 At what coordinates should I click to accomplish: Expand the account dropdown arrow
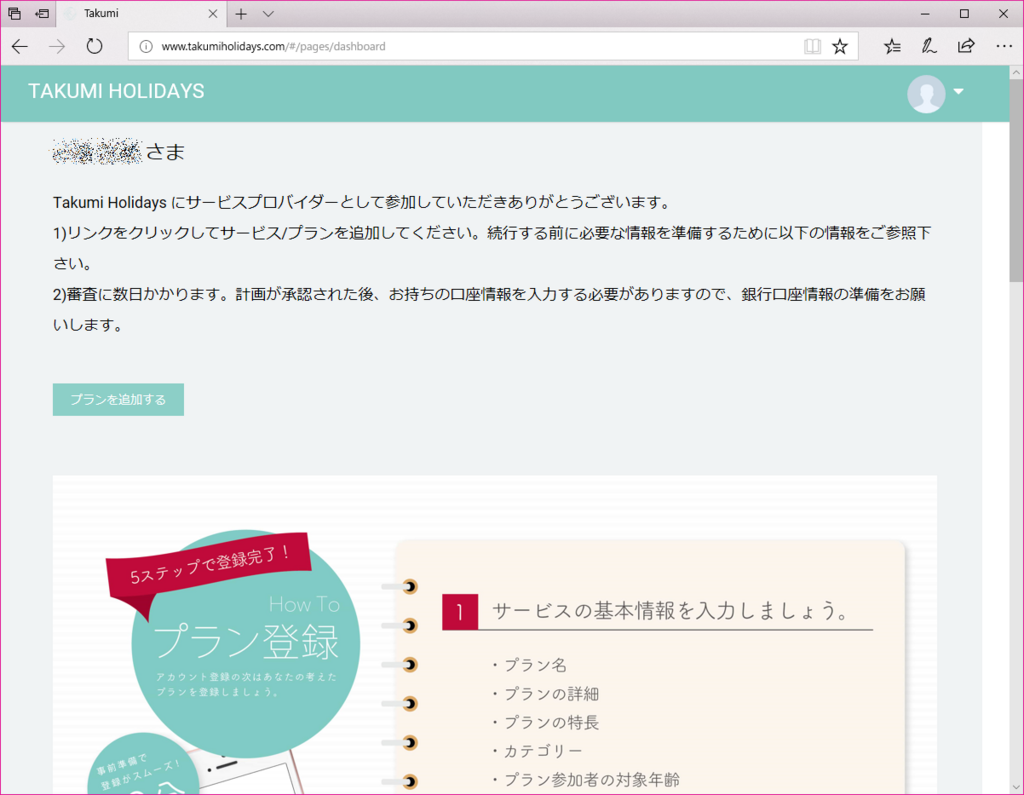958,91
